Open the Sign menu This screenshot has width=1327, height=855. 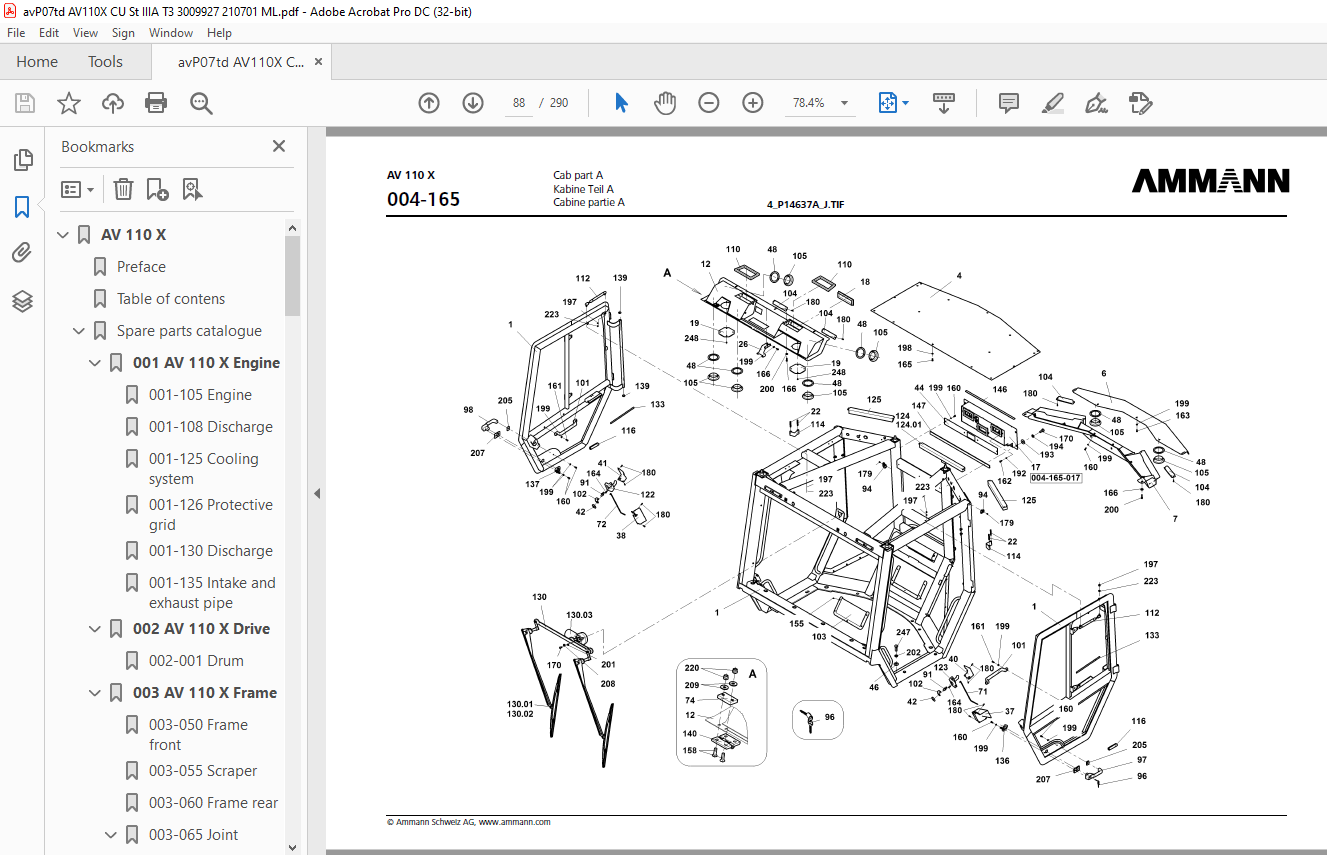coord(123,33)
